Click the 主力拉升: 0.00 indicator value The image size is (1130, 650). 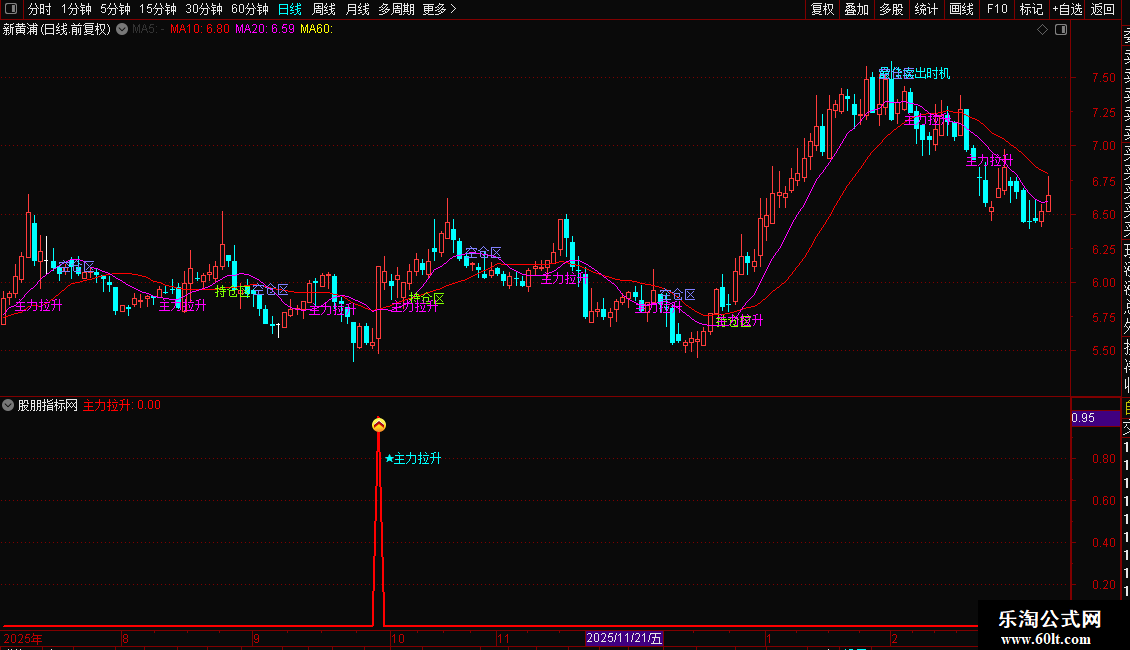point(122,405)
